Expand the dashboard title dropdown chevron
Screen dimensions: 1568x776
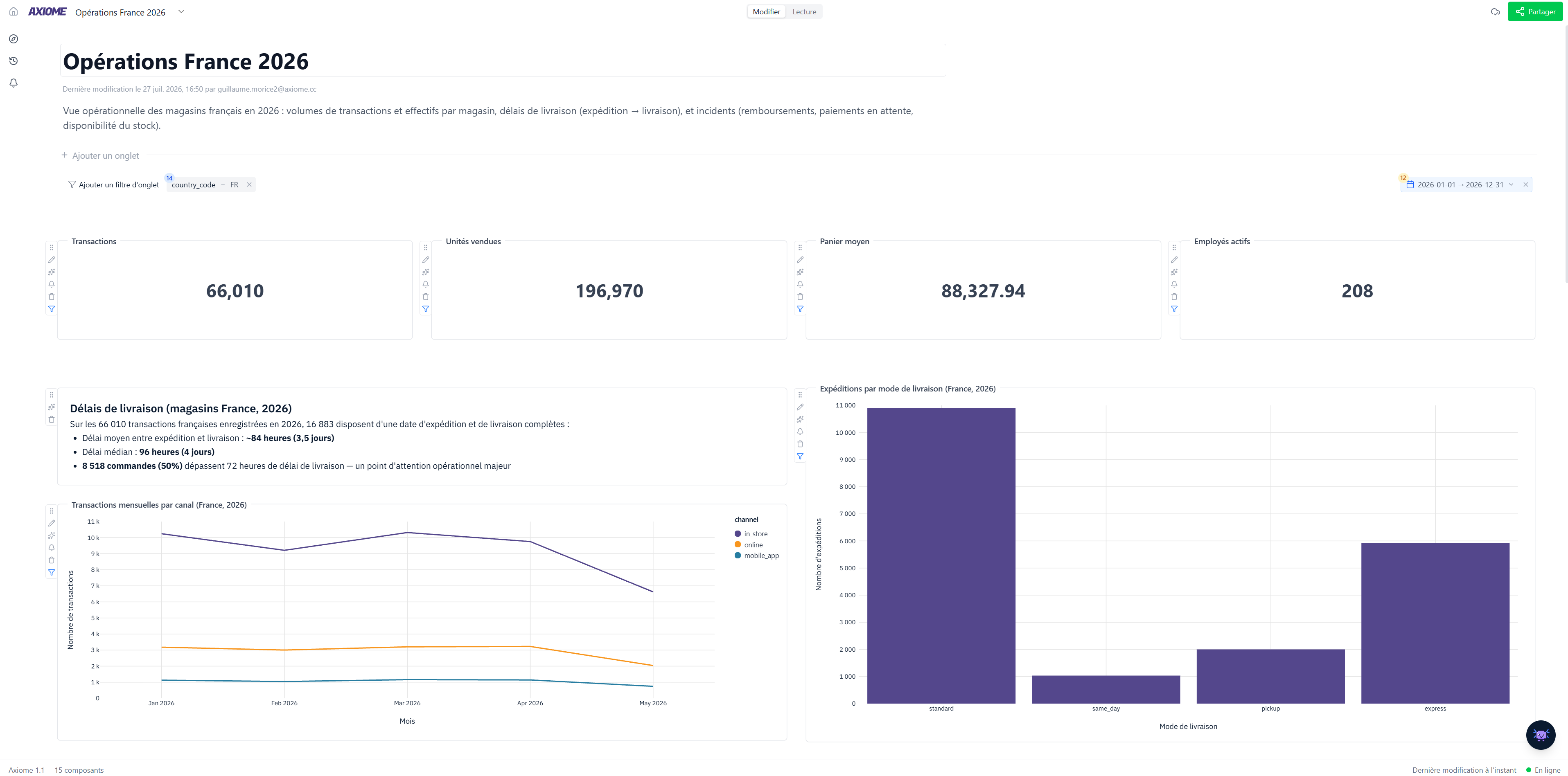point(181,11)
